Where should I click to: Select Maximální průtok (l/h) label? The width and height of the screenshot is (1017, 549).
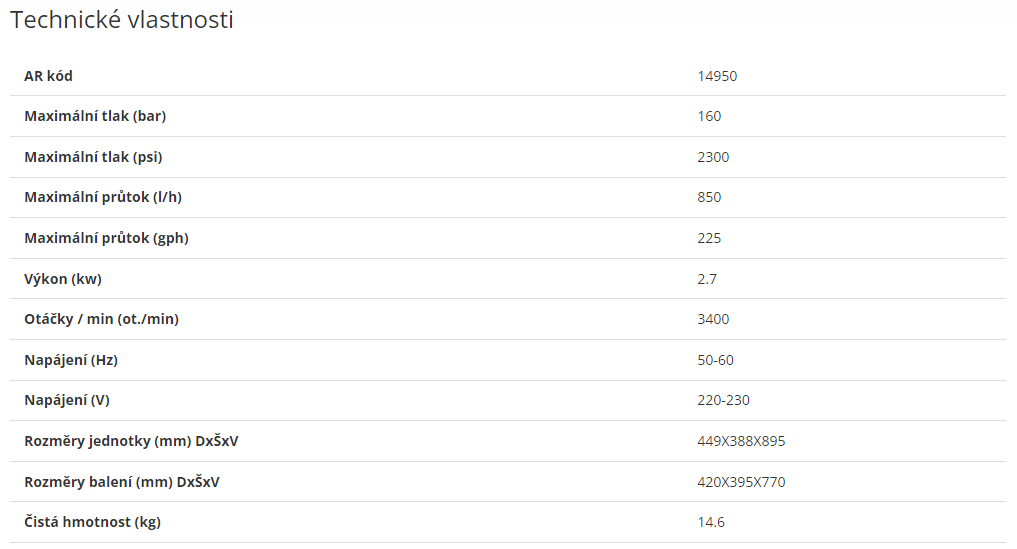[x=103, y=197]
